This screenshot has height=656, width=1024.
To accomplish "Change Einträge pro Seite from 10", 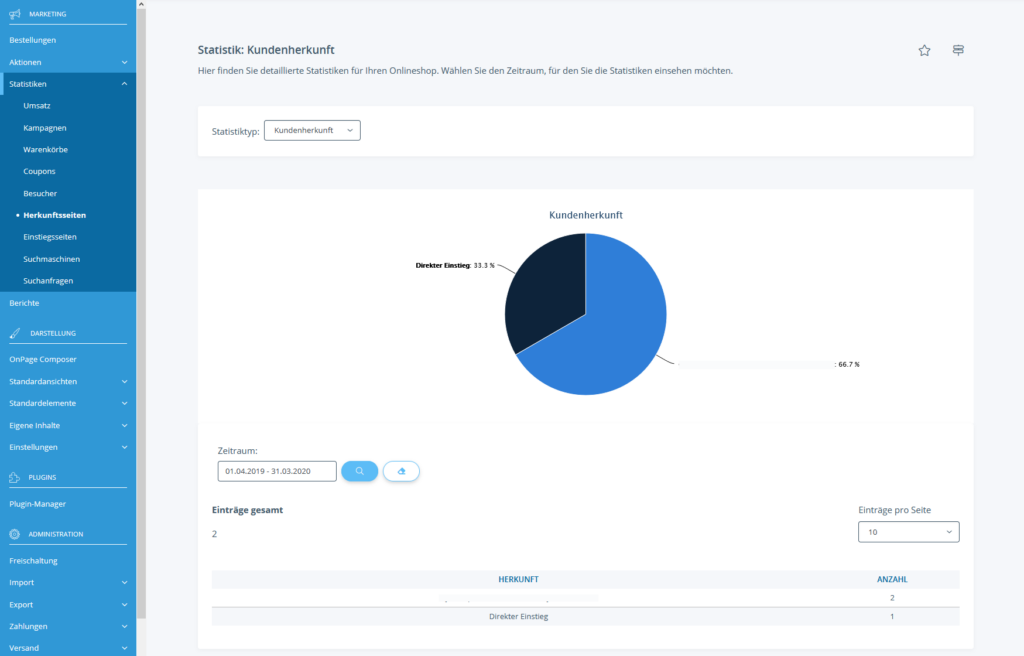I will (x=907, y=531).
